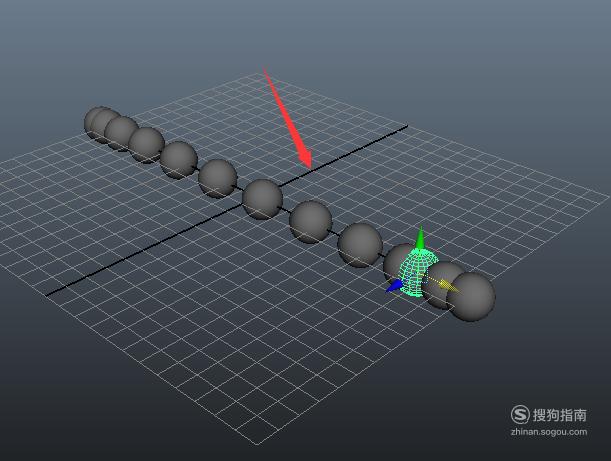Select the green wireframe highlighted sphere
The image size is (611, 461).
(x=418, y=274)
